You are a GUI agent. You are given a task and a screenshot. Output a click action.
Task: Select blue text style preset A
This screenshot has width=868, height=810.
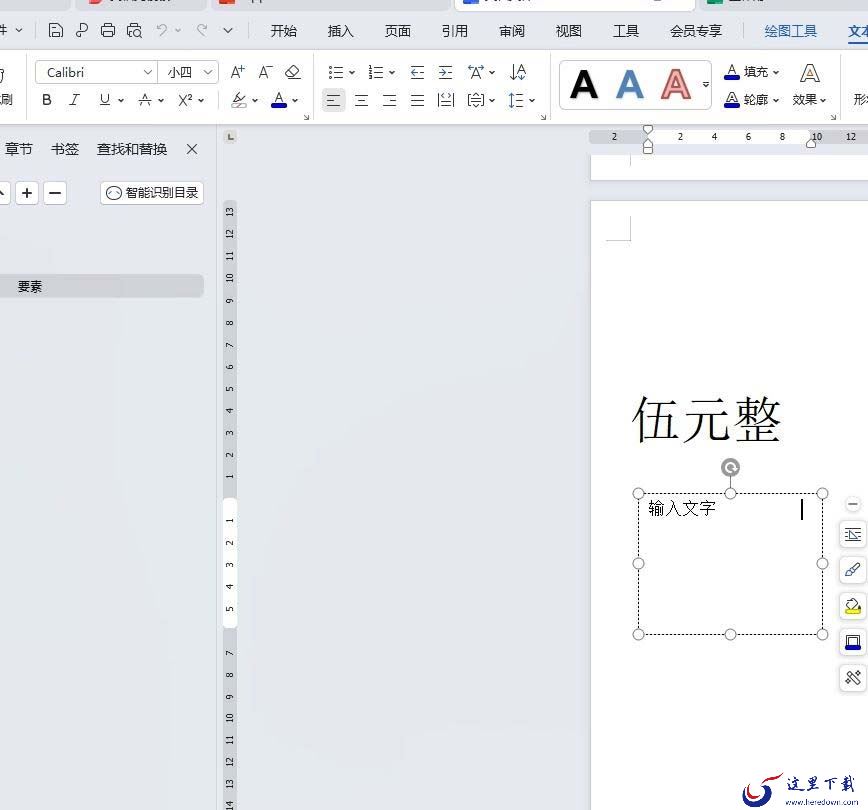(630, 85)
